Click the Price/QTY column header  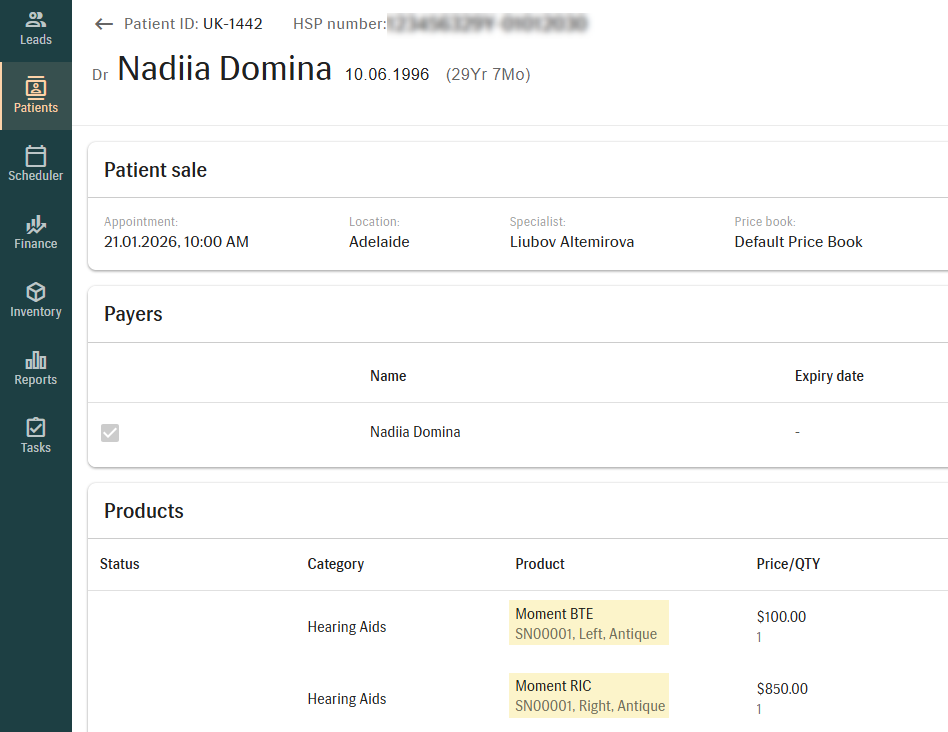pos(788,564)
